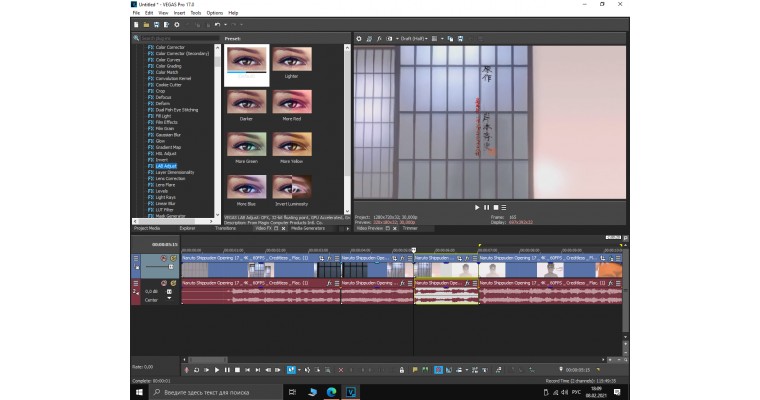
Task: Toggle Solo on the audio track
Action: tap(174, 284)
